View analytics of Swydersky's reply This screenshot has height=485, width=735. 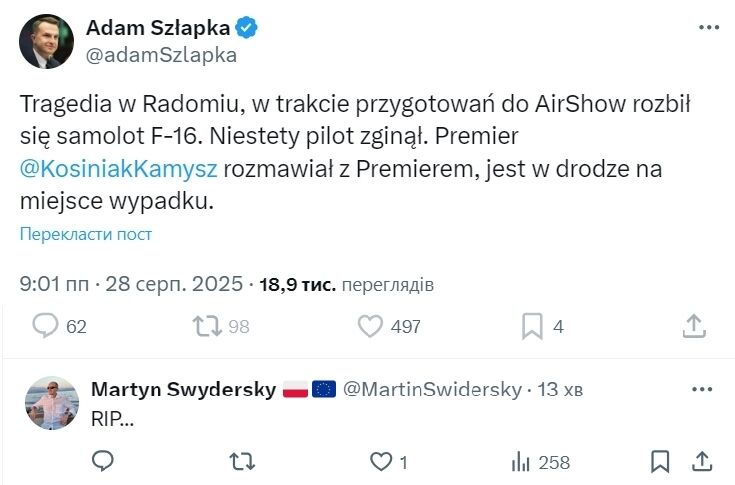520,461
